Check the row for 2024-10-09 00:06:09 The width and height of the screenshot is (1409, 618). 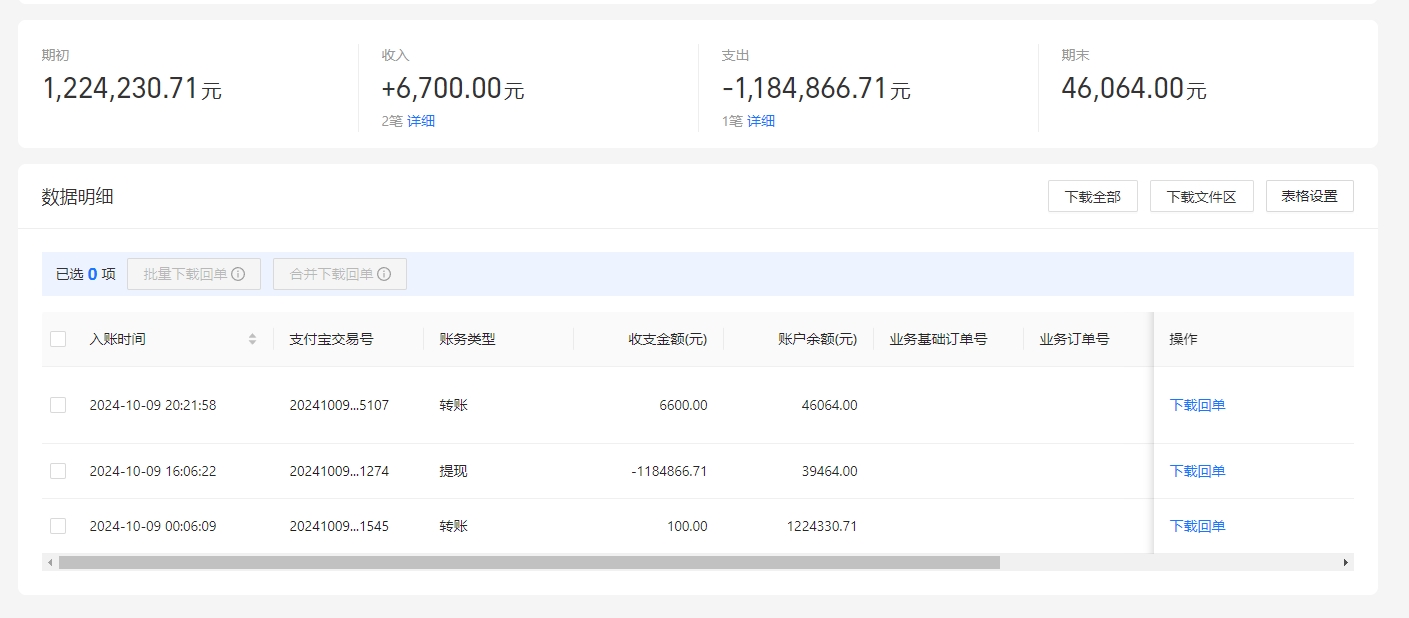tap(58, 526)
